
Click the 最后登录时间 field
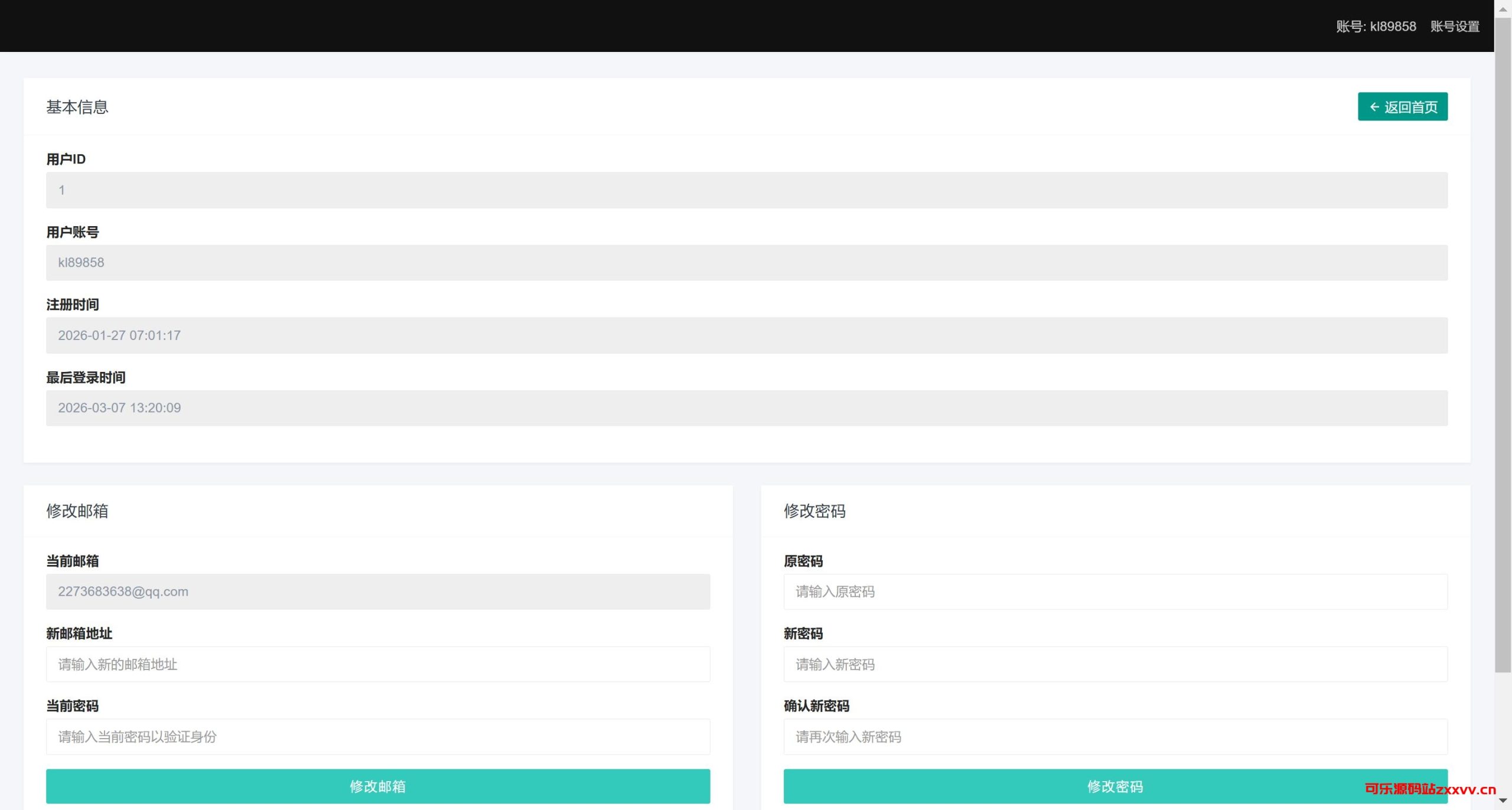747,408
